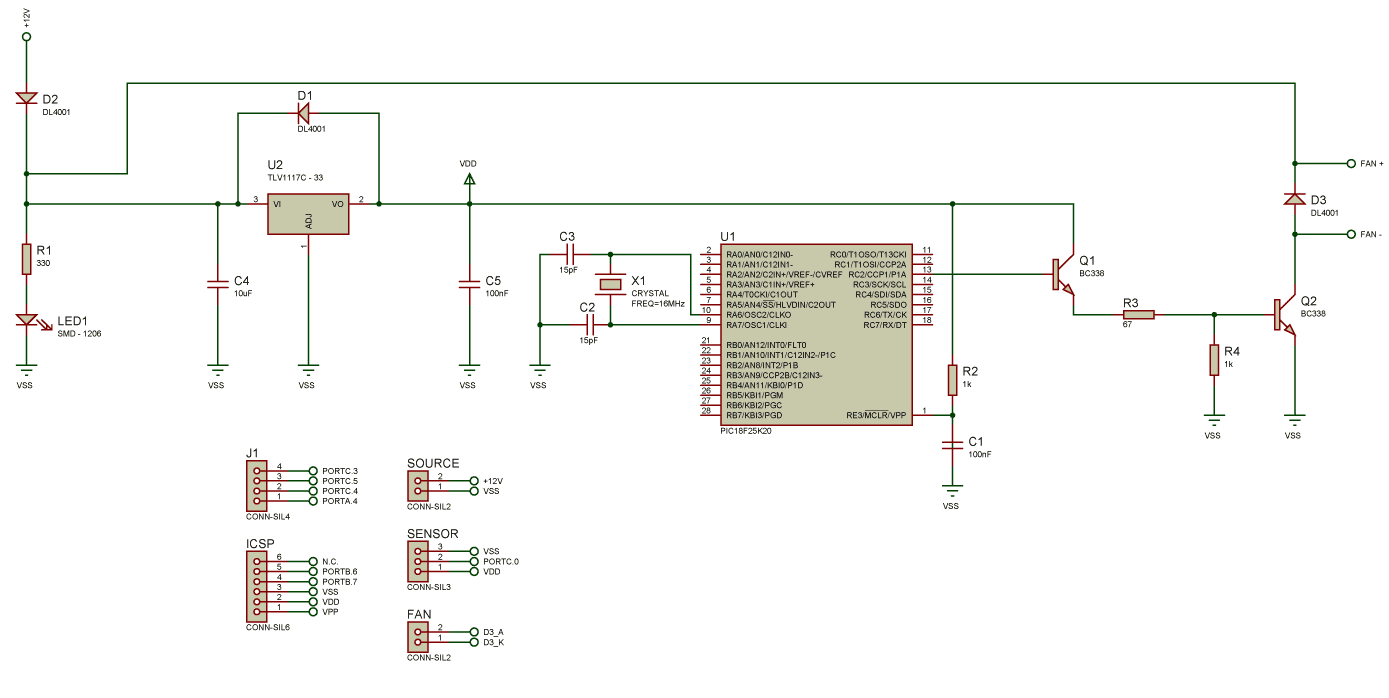Select the J1 CONN-SIL4 connector
This screenshot has width=1389, height=698.
pyautogui.click(x=256, y=485)
